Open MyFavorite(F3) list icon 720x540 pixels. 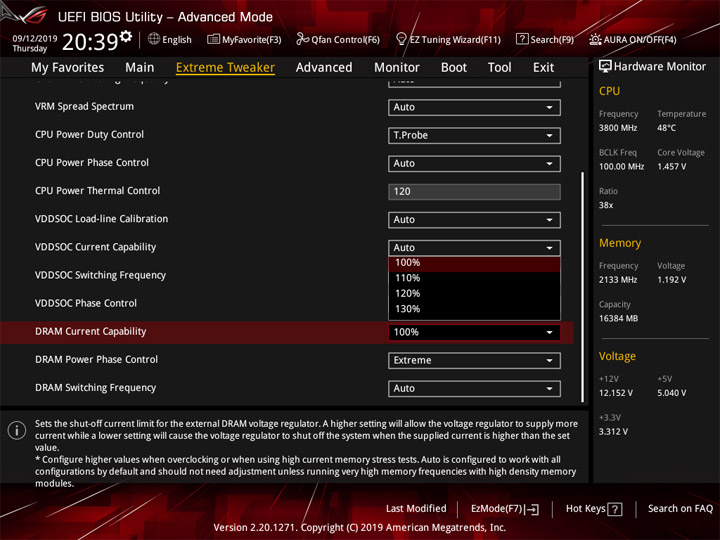(x=213, y=39)
